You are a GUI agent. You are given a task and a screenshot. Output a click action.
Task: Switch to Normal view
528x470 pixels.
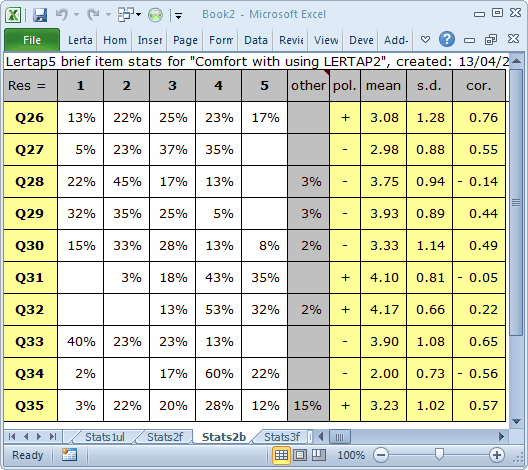[281, 455]
